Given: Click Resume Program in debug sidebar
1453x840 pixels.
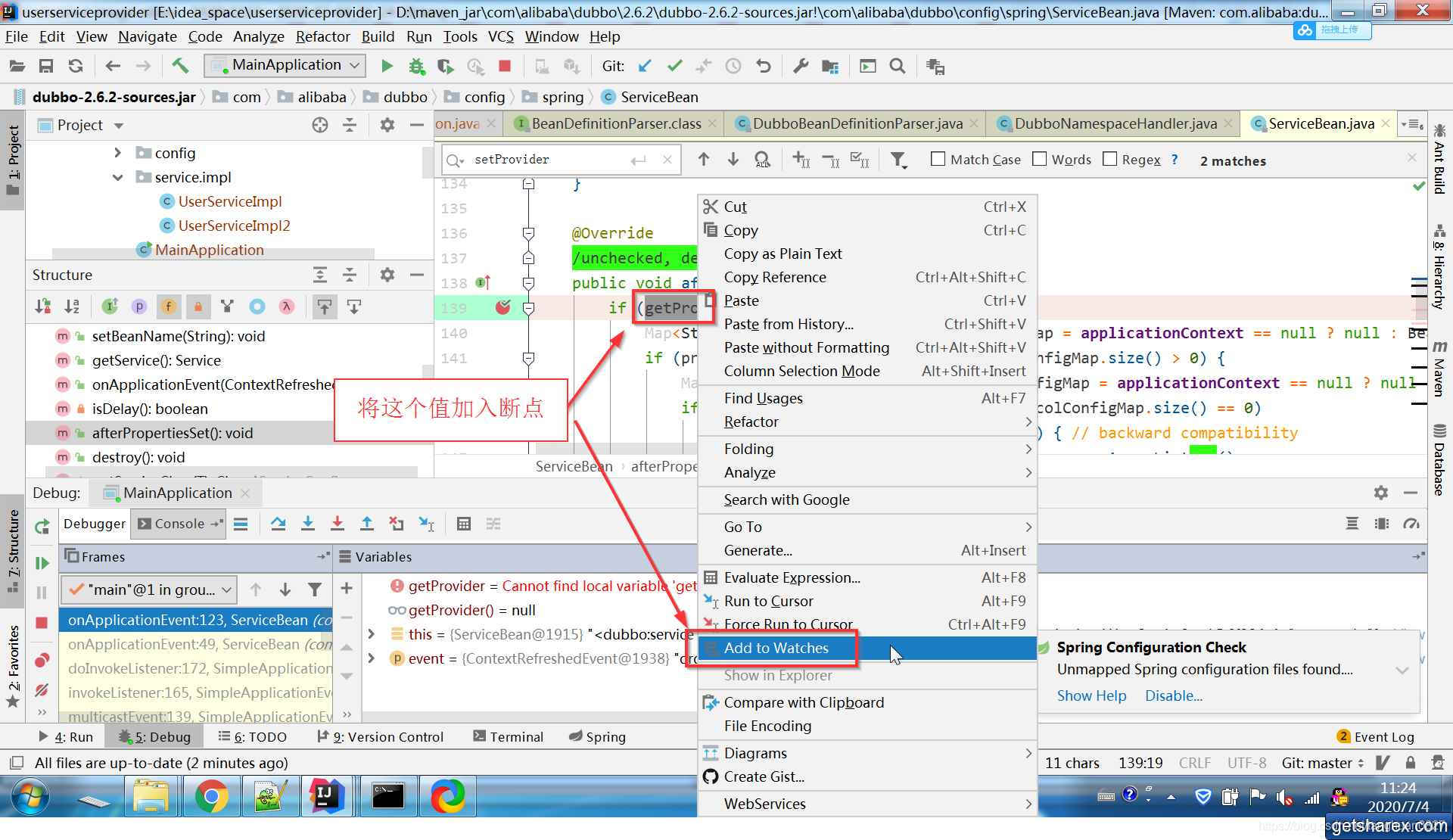Looking at the screenshot, I should (42, 563).
